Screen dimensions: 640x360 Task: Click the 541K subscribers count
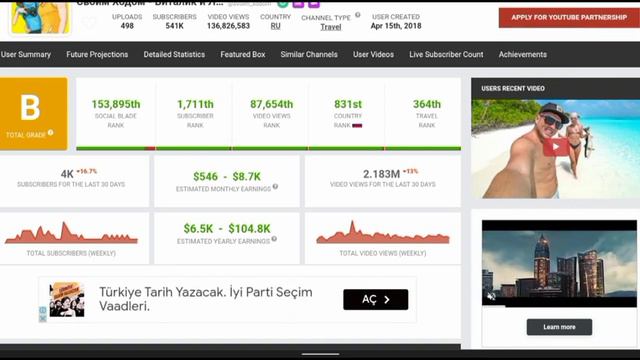pyautogui.click(x=174, y=26)
